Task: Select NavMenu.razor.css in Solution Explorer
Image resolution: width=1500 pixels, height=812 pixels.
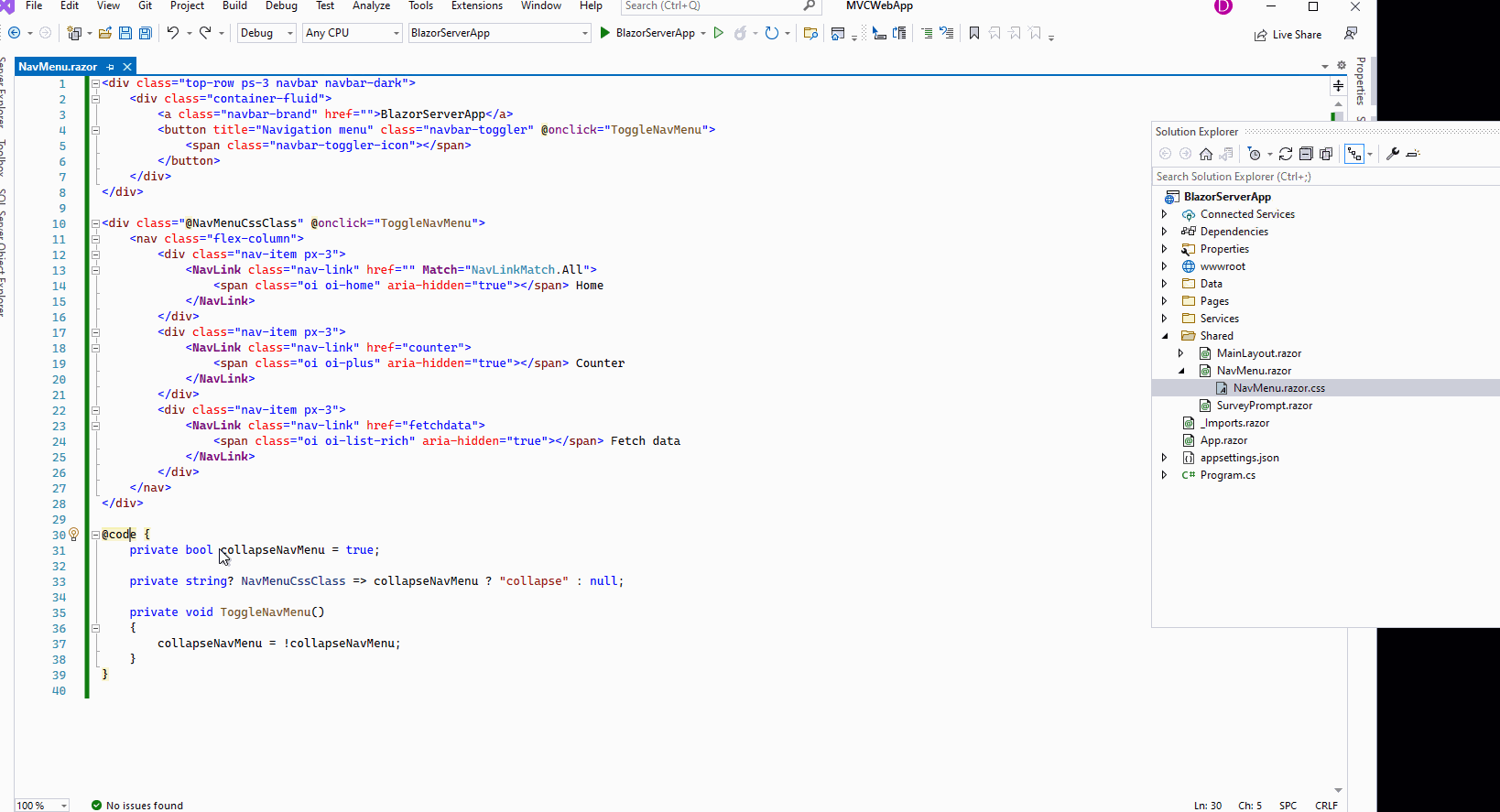Action: point(1278,388)
